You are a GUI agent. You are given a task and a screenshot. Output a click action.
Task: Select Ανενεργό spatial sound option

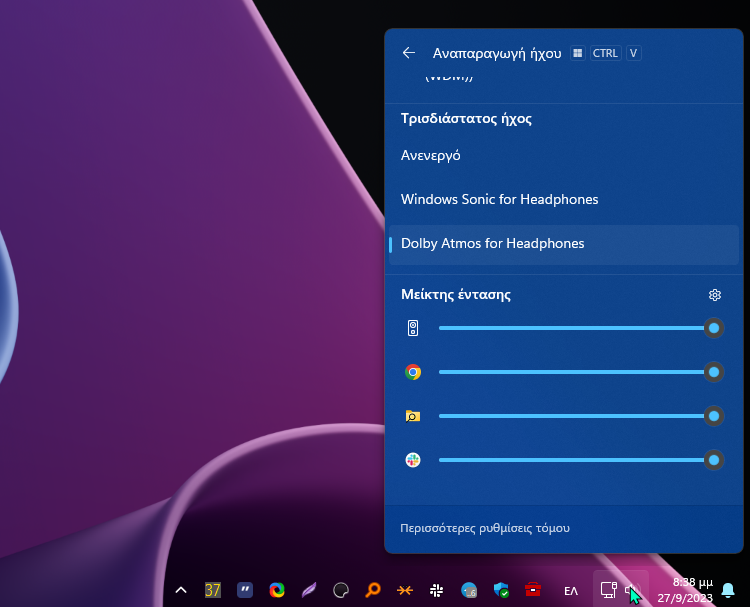[563, 155]
